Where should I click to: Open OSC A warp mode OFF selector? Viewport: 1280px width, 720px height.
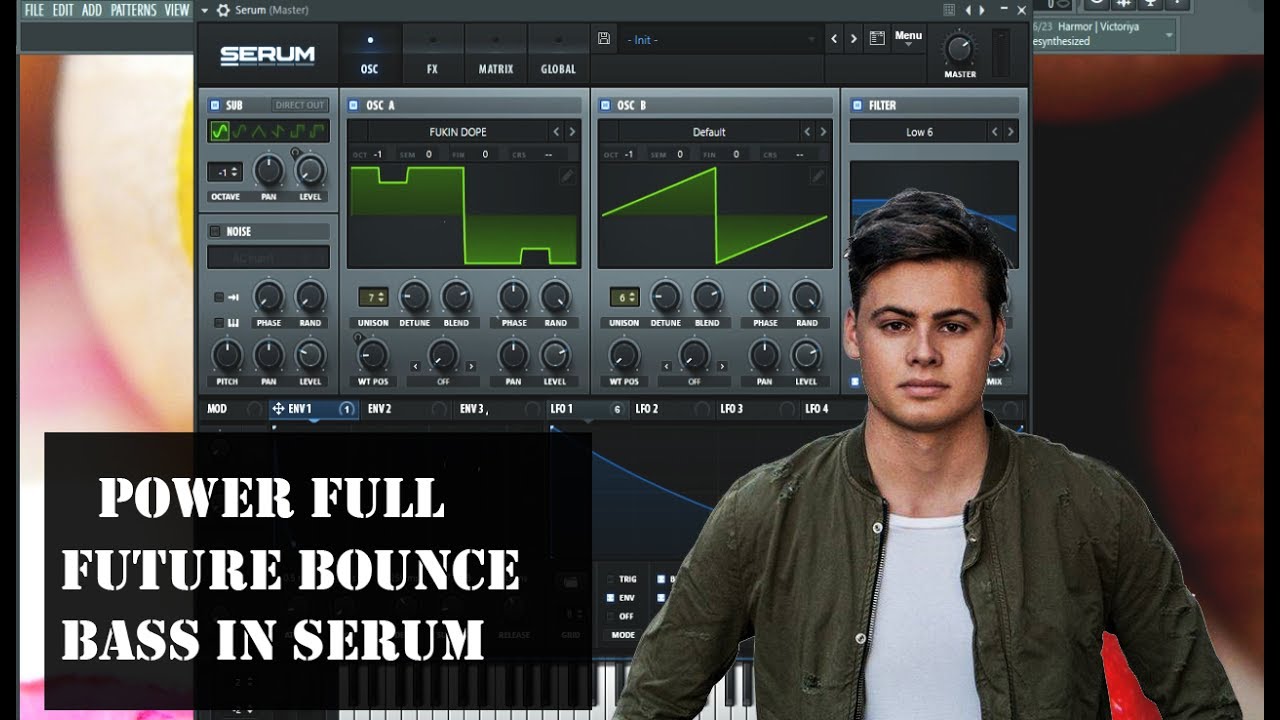pos(442,381)
